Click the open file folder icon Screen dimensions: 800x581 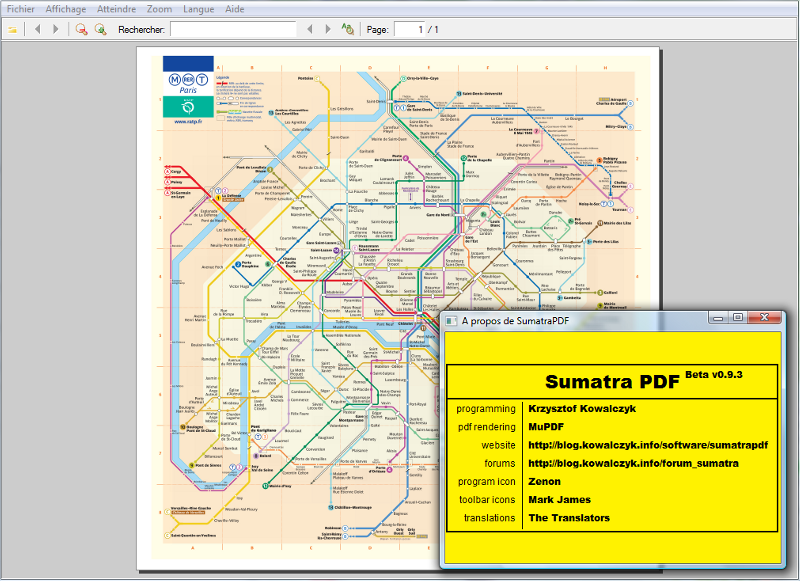[12, 30]
